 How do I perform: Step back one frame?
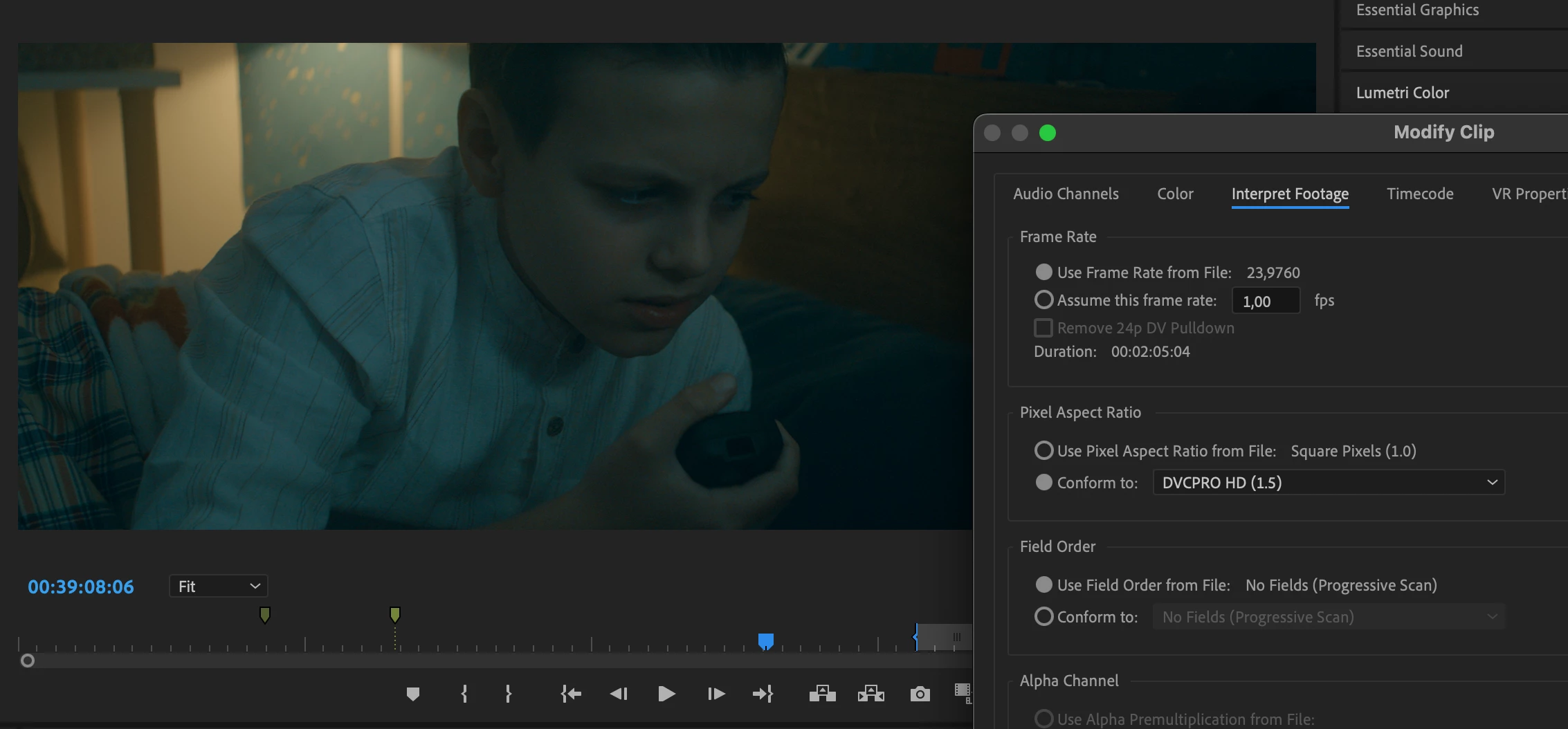pyautogui.click(x=619, y=694)
